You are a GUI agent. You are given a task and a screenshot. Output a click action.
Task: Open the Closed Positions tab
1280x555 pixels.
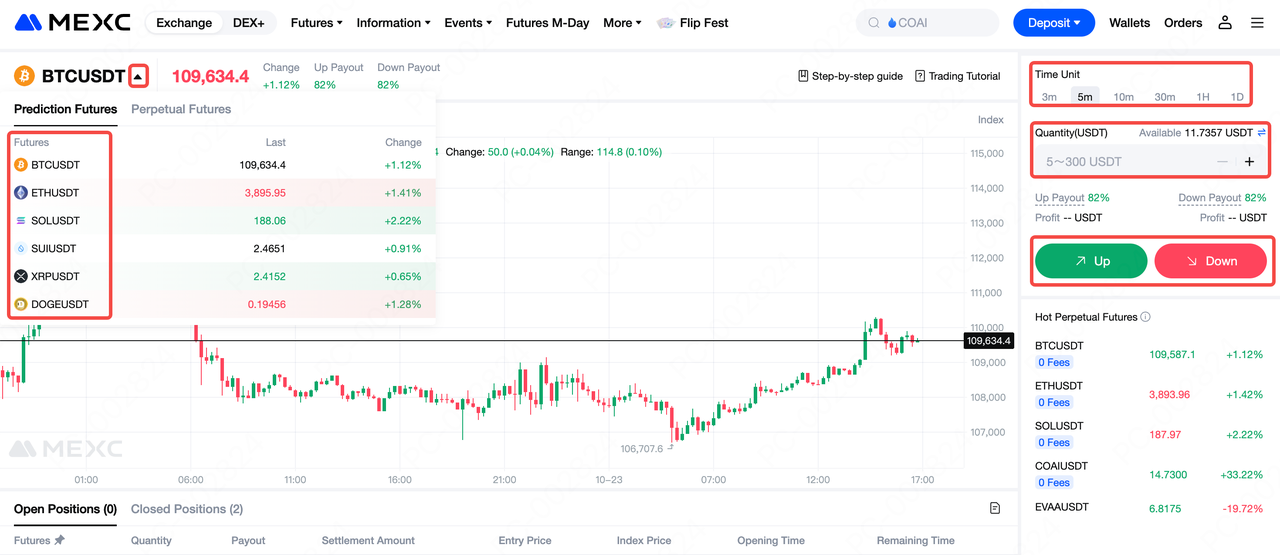coord(187,509)
